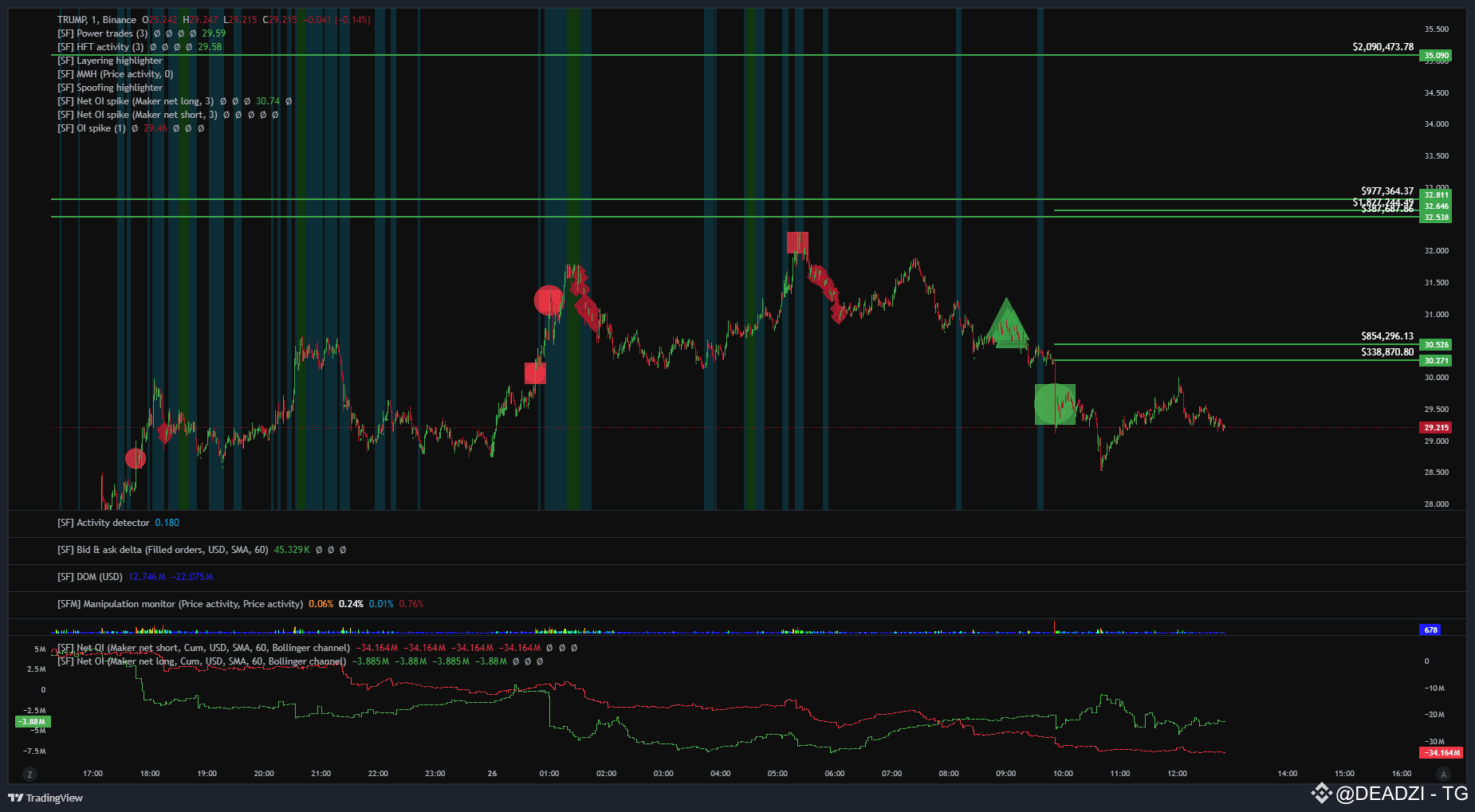Select the [SF] Spoofing highlighter legend
The height and width of the screenshot is (812, 1475).
tap(110, 88)
